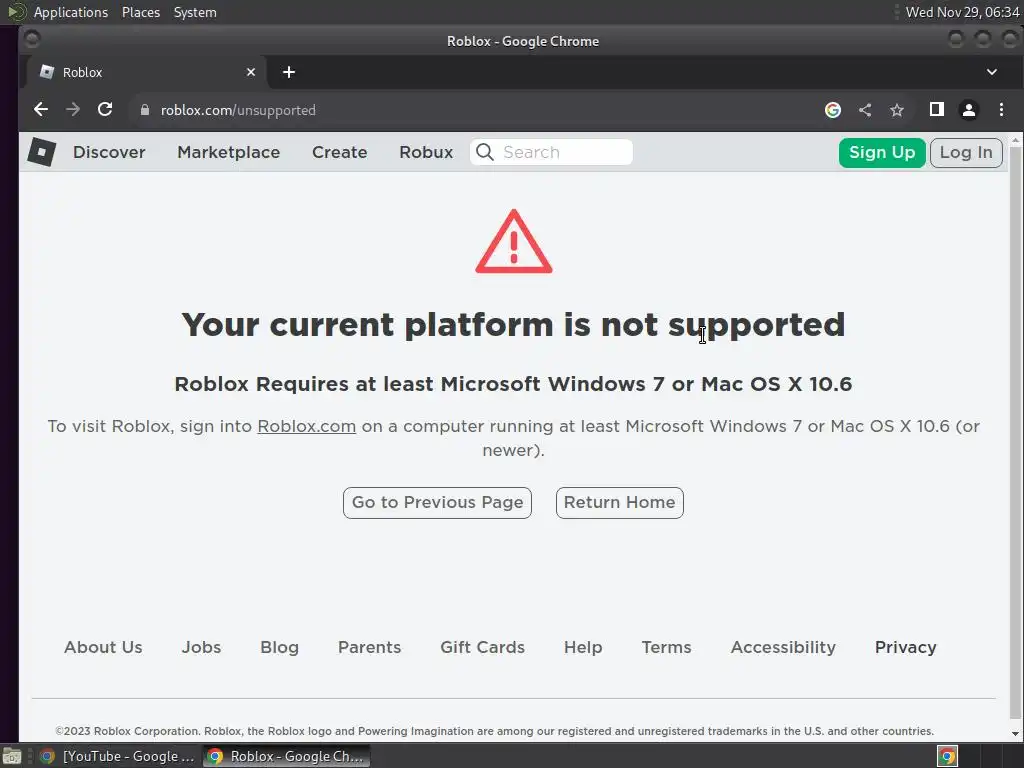Open the System menu
The width and height of the screenshot is (1024, 768).
click(195, 12)
